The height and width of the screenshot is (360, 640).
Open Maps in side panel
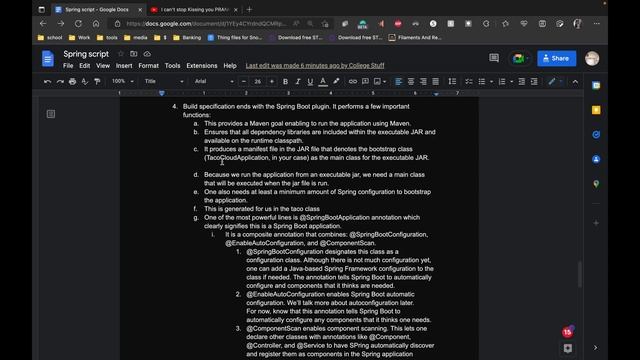point(596,184)
